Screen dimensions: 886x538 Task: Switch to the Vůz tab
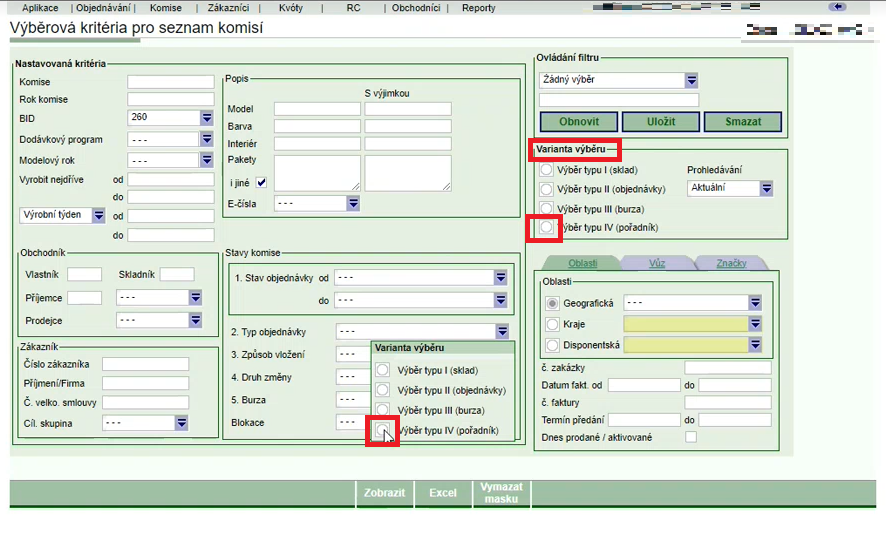657,263
